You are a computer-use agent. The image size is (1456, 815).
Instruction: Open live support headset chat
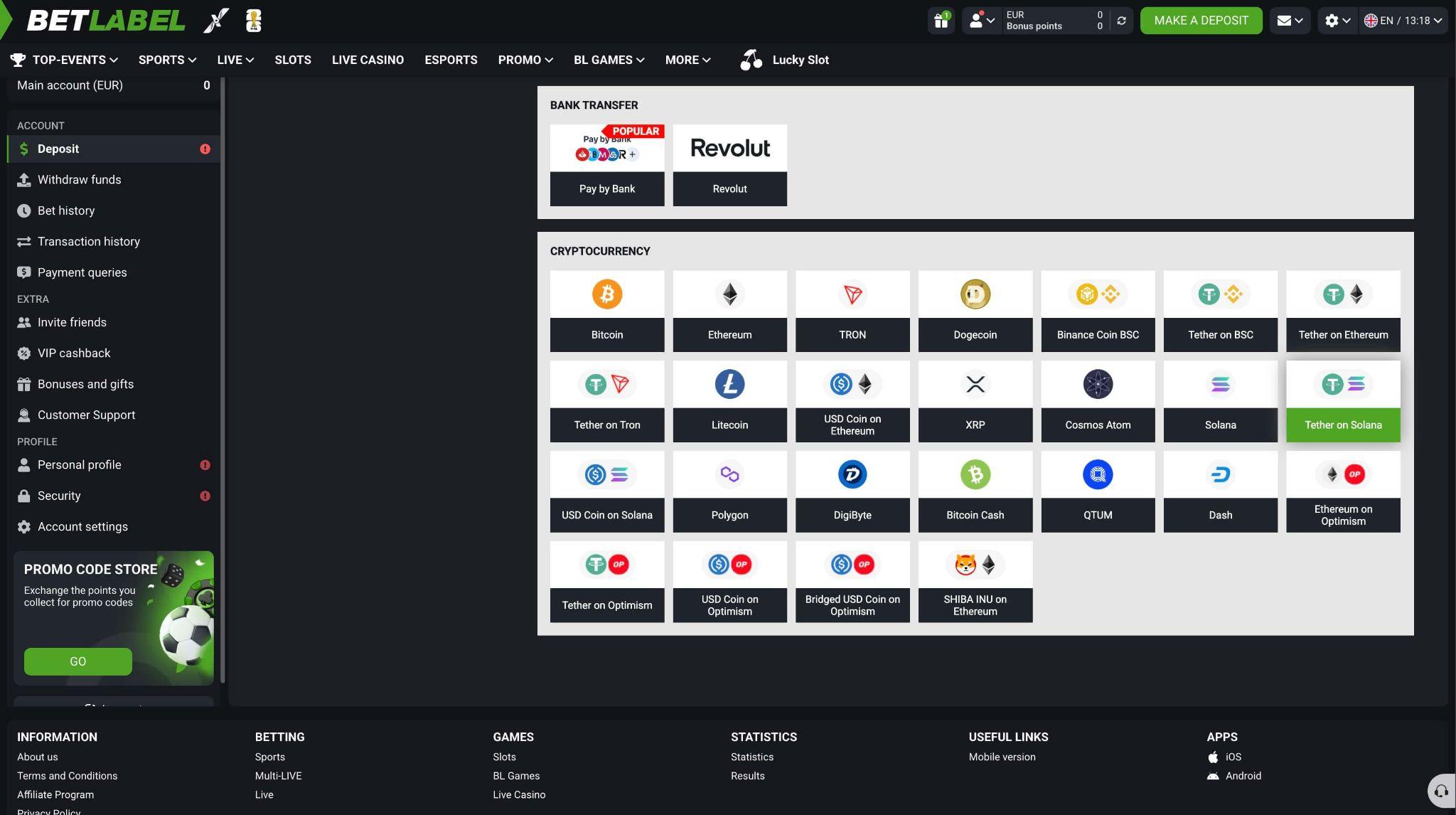click(1441, 791)
